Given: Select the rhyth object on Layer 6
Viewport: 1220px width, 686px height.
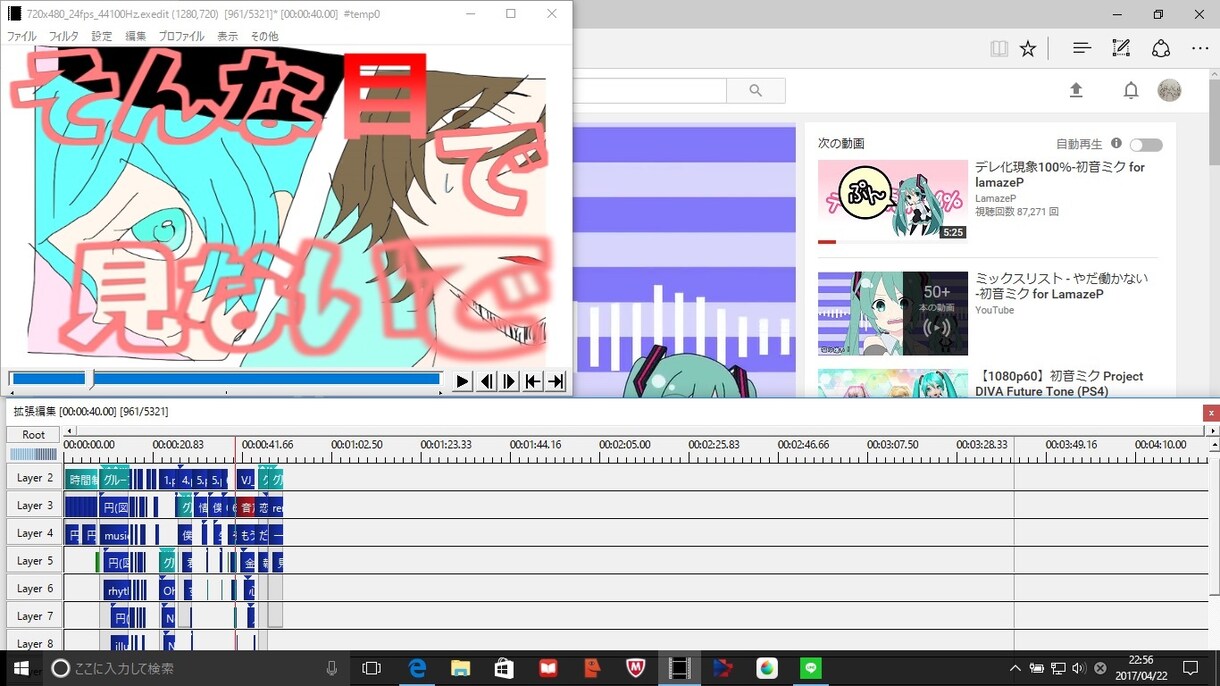Looking at the screenshot, I should click(x=118, y=590).
